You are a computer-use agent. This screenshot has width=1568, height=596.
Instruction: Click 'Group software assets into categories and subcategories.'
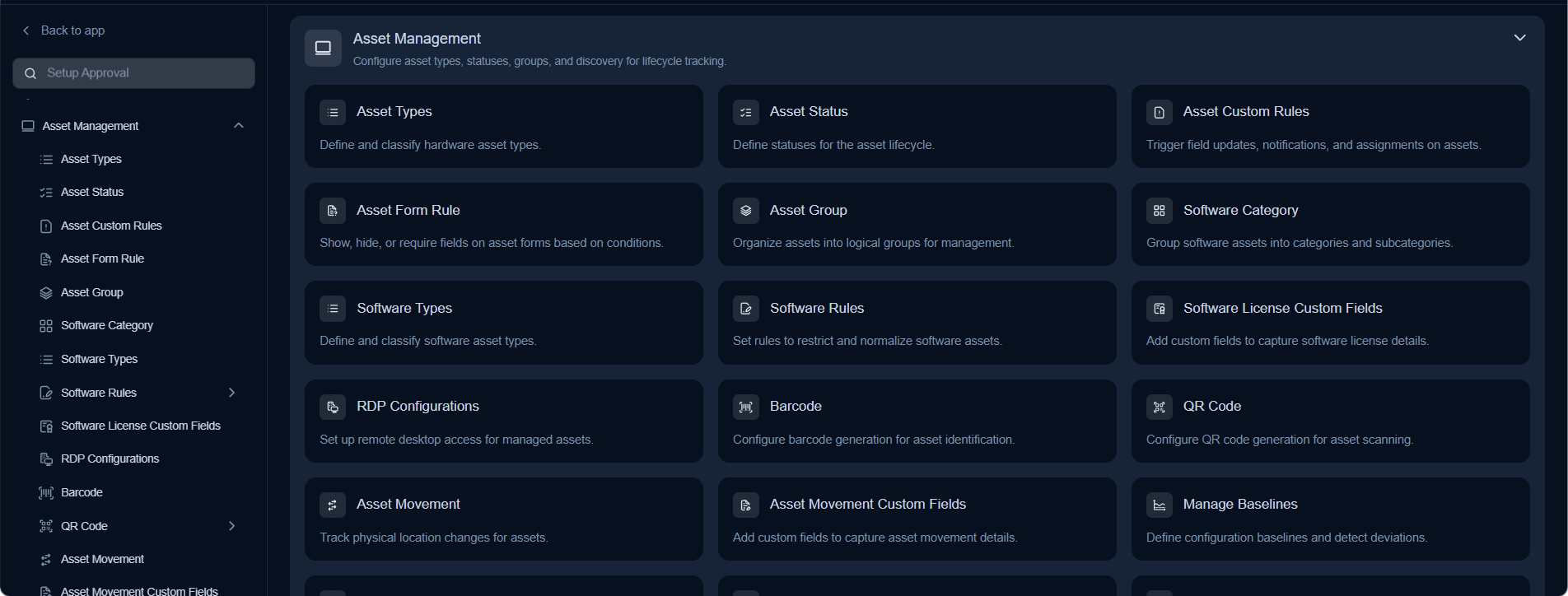pyautogui.click(x=1300, y=243)
